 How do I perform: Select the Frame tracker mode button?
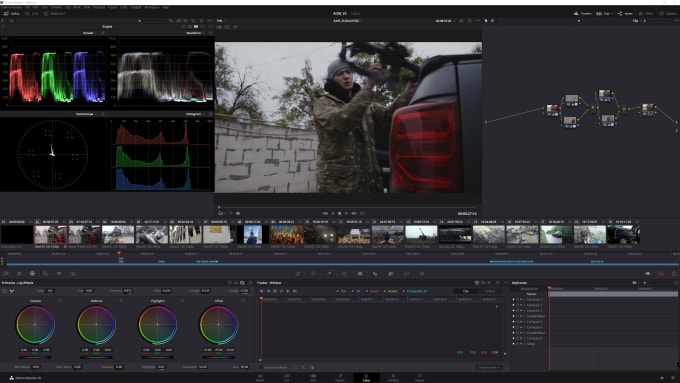[x=490, y=291]
